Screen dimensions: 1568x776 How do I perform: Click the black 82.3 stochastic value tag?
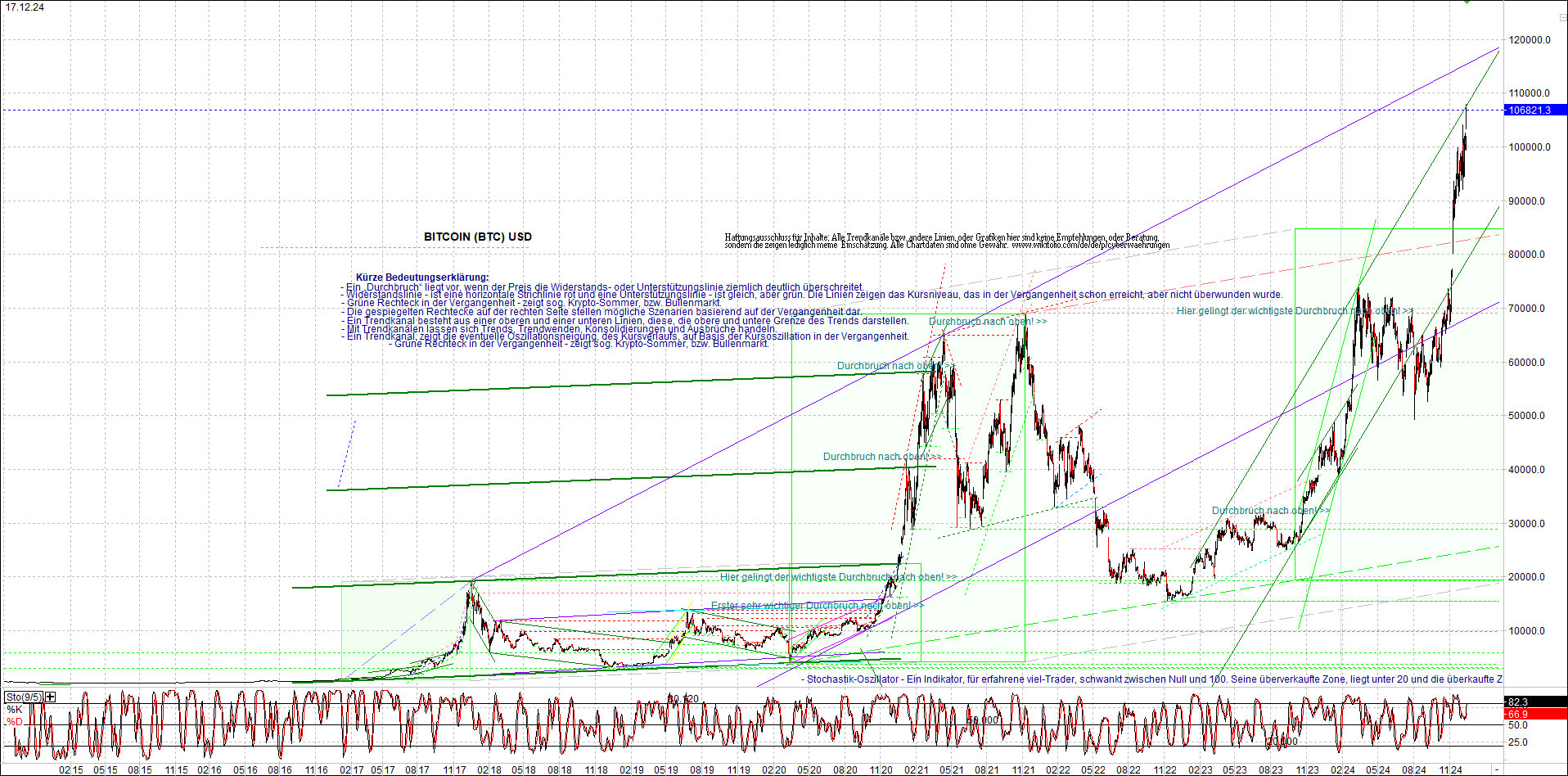[1534, 702]
